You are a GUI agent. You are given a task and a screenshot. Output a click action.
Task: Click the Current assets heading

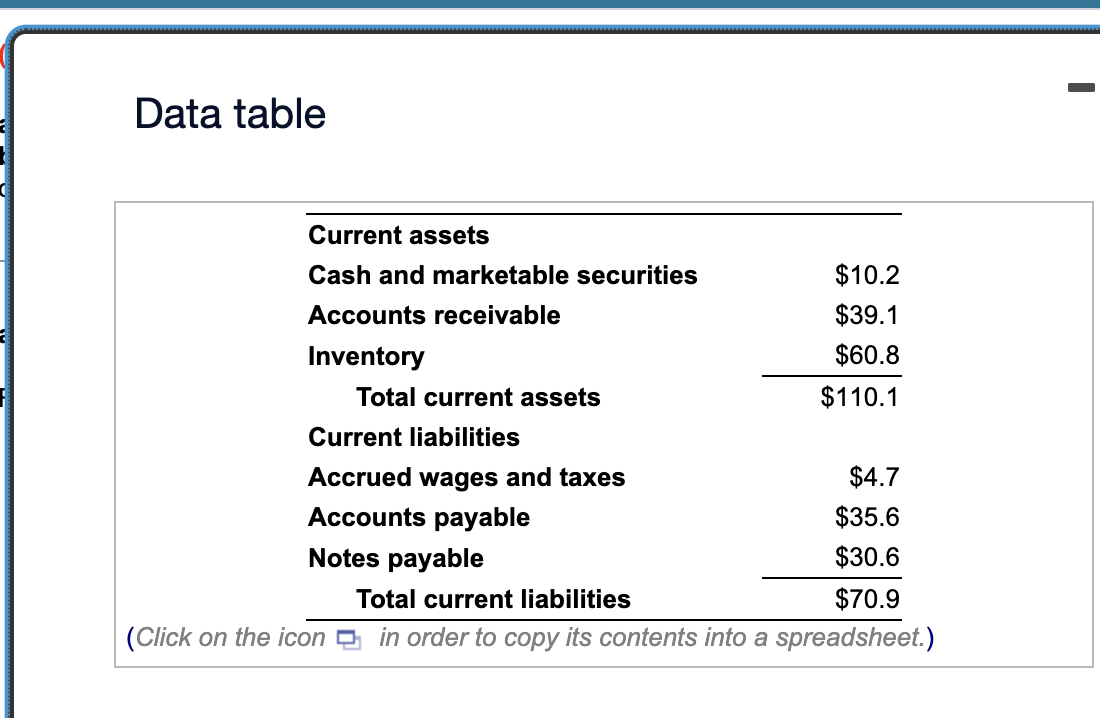pyautogui.click(x=398, y=235)
